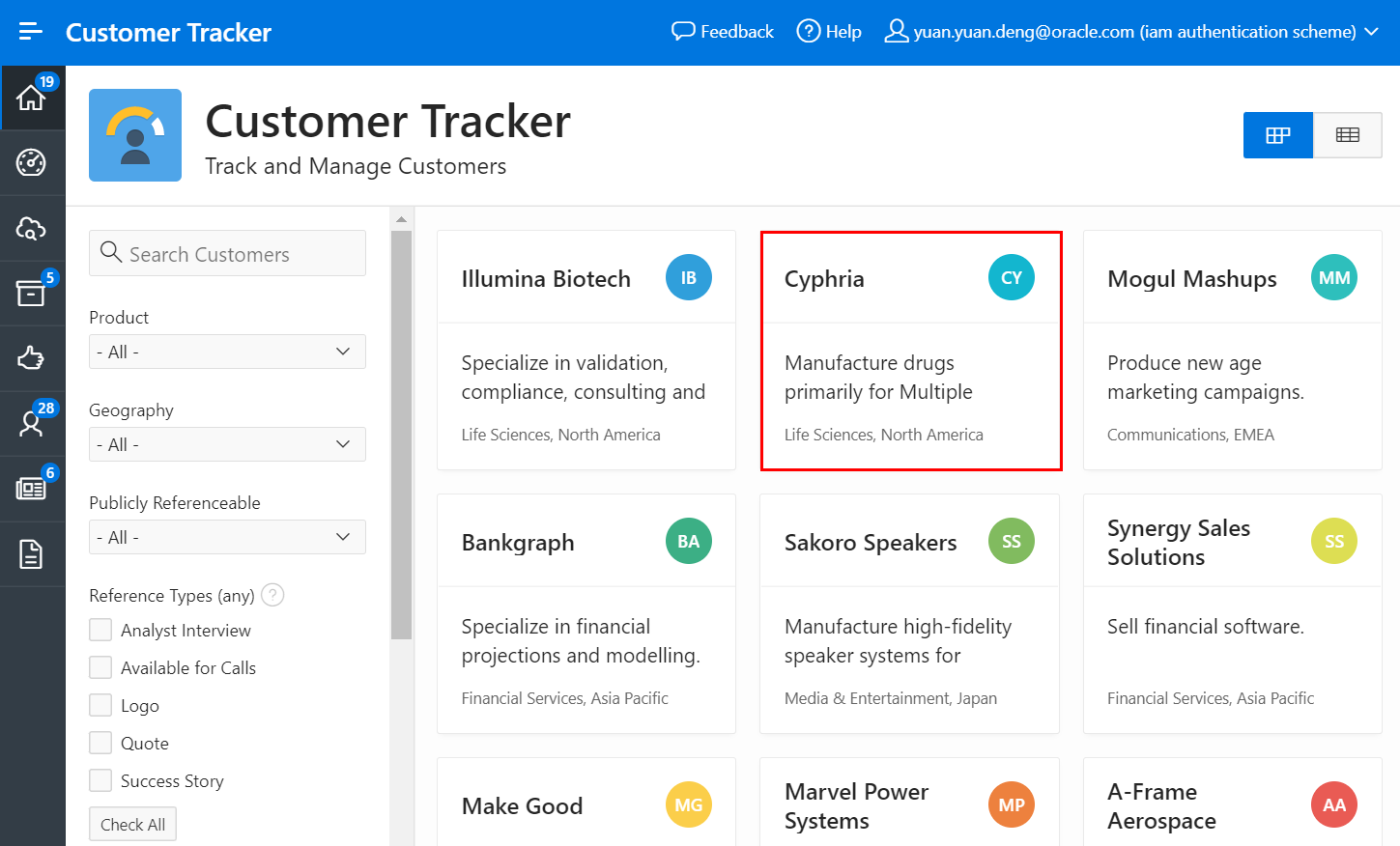Click the MG avatar for Make Good
Viewport: 1400px width, 846px height.
[x=689, y=805]
